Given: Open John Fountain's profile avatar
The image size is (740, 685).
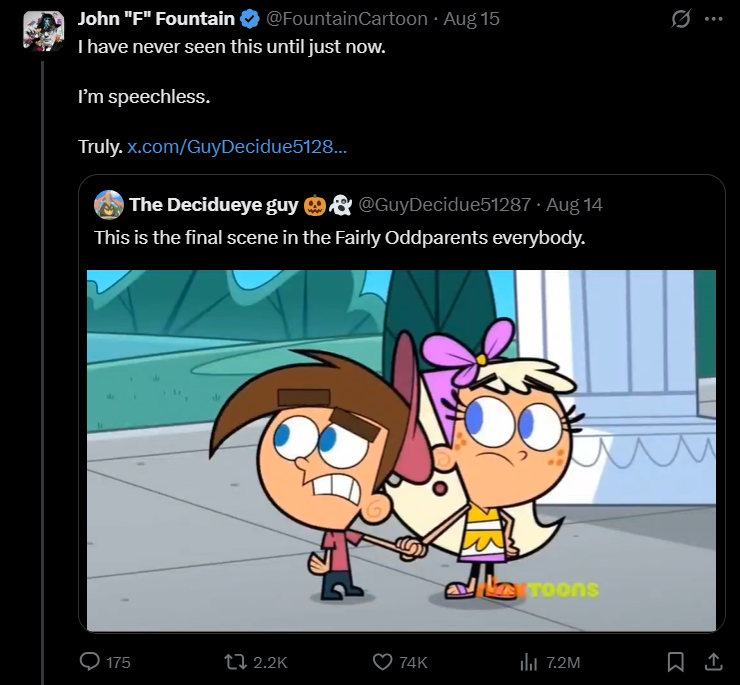Looking at the screenshot, I should 43,31.
